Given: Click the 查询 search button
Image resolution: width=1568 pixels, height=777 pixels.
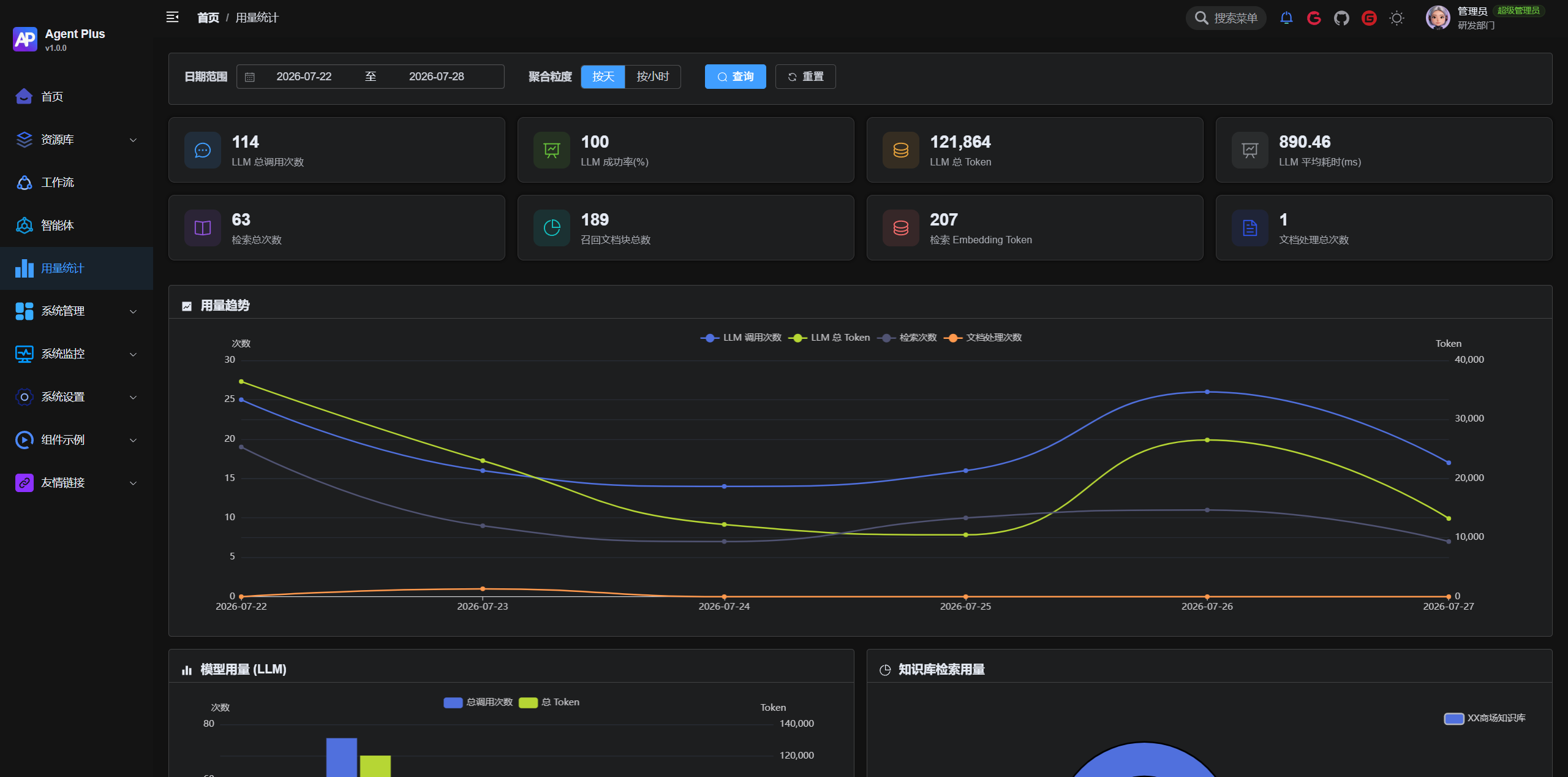Looking at the screenshot, I should point(735,77).
